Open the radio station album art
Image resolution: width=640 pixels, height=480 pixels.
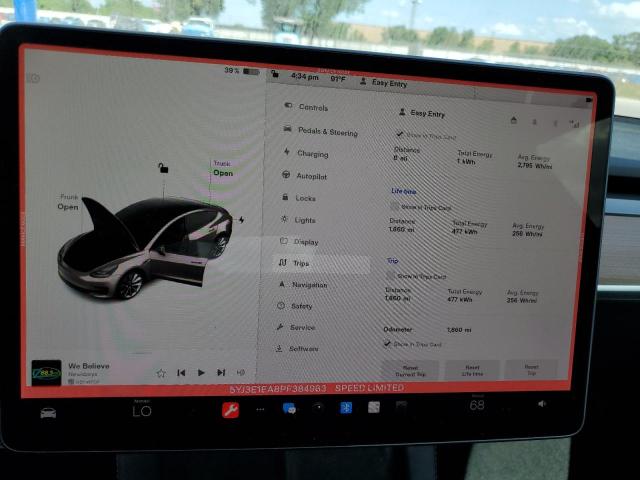tap(47, 373)
